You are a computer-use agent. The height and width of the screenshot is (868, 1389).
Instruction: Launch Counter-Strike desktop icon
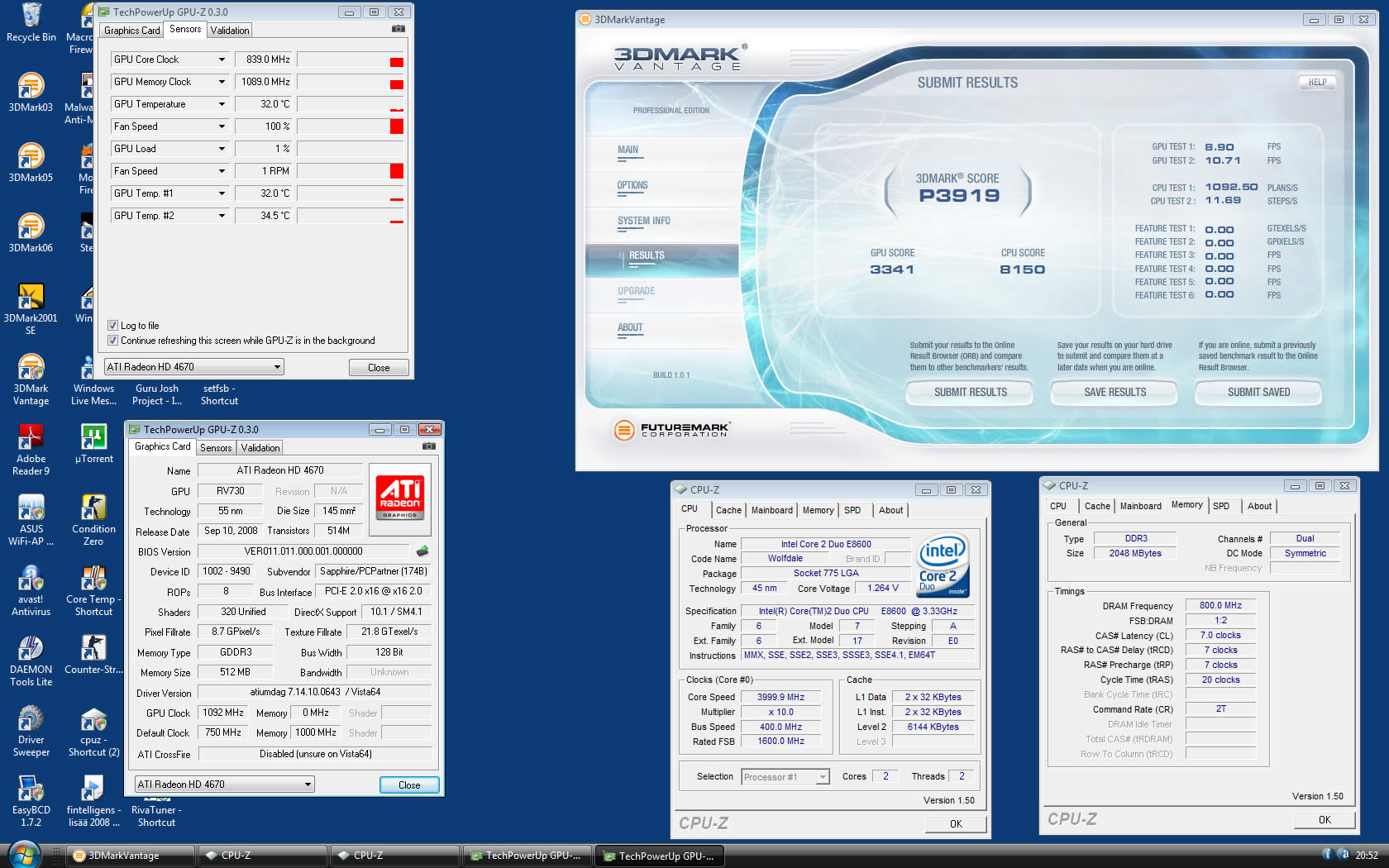[x=93, y=654]
